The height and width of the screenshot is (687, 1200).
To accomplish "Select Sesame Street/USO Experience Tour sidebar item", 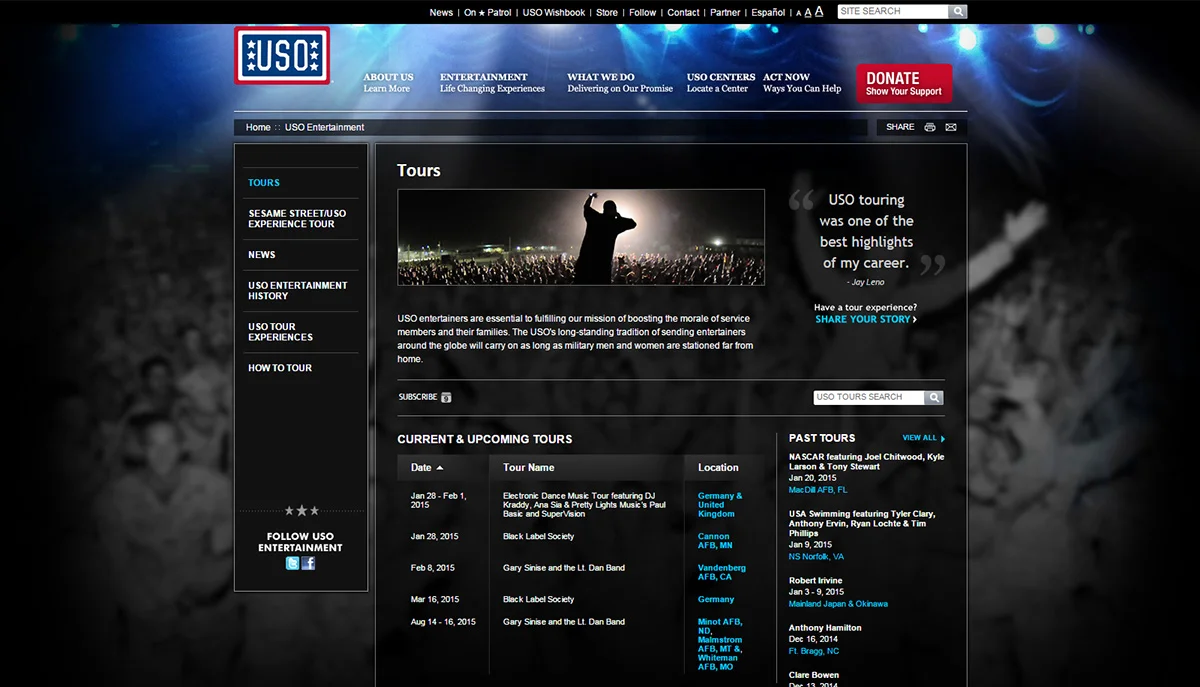I will [297, 219].
